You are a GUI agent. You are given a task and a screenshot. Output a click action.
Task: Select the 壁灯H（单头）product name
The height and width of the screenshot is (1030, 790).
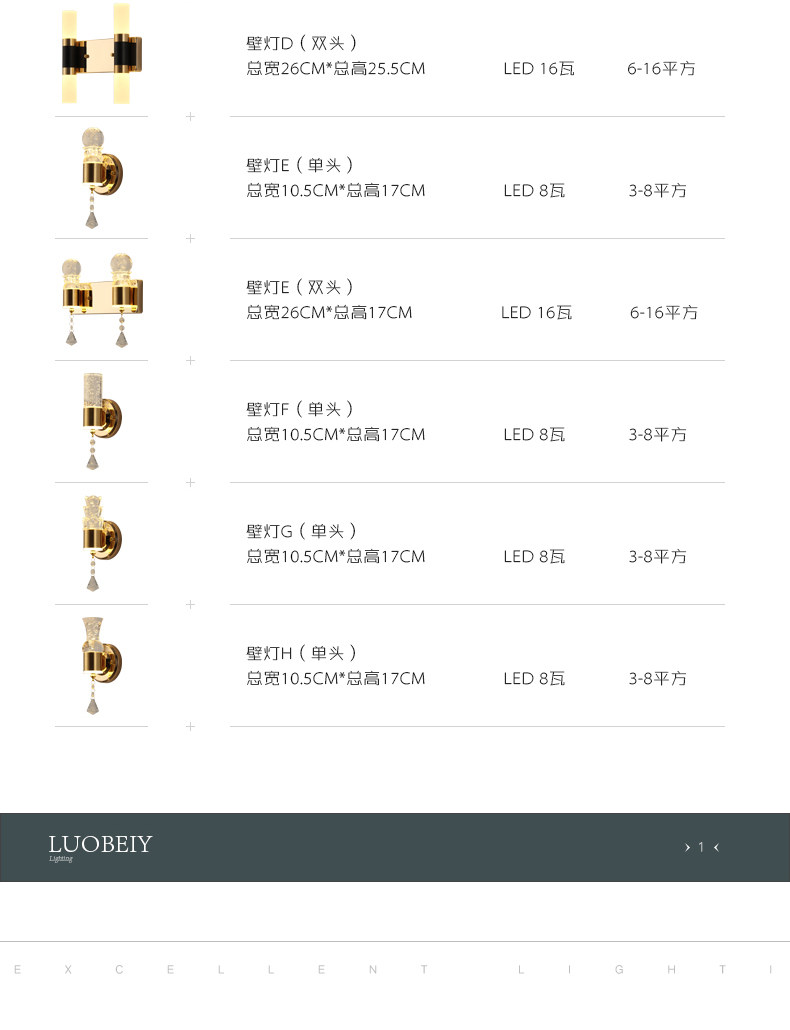pos(302,653)
